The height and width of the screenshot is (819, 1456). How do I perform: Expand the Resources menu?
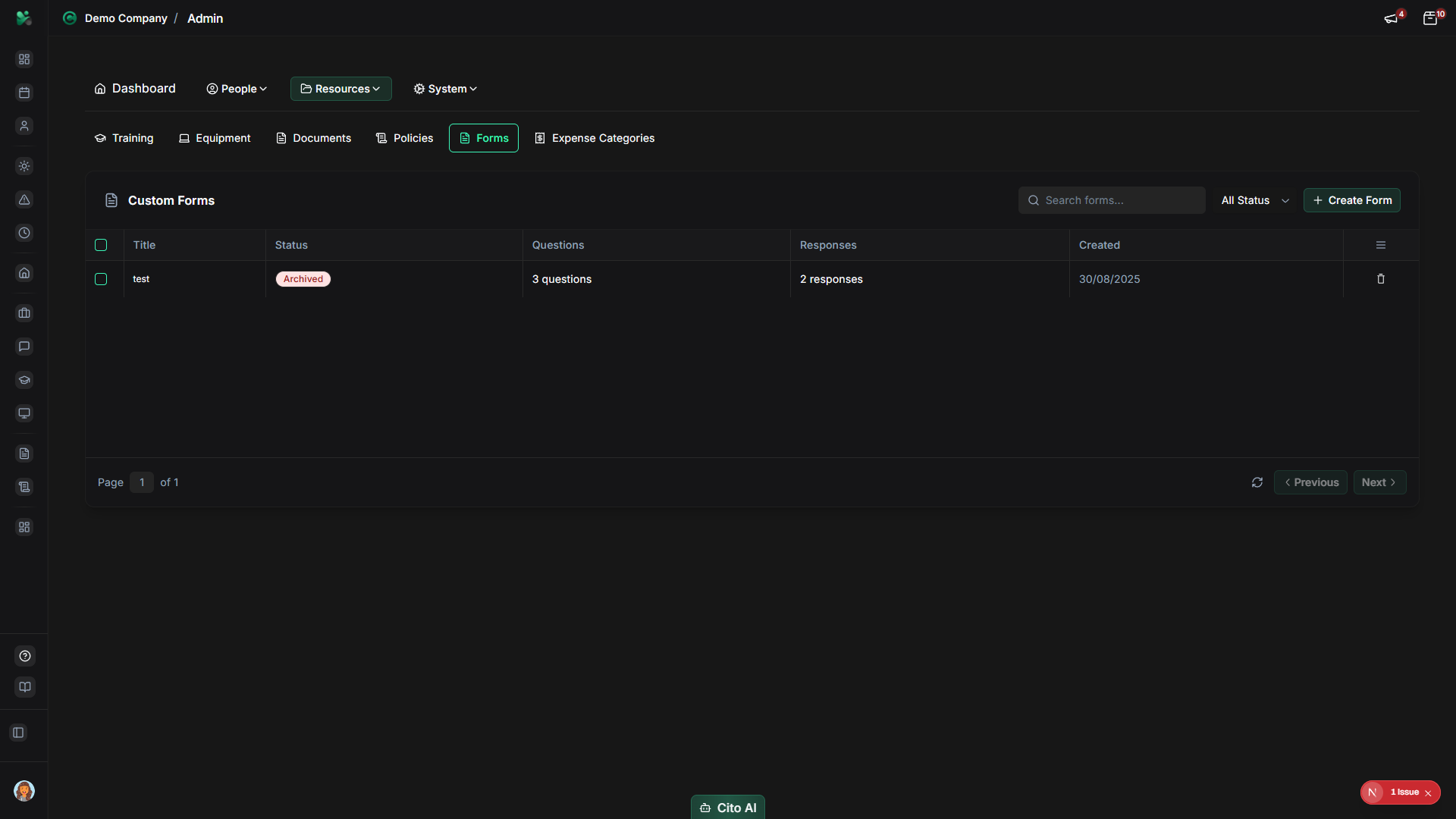tap(340, 89)
